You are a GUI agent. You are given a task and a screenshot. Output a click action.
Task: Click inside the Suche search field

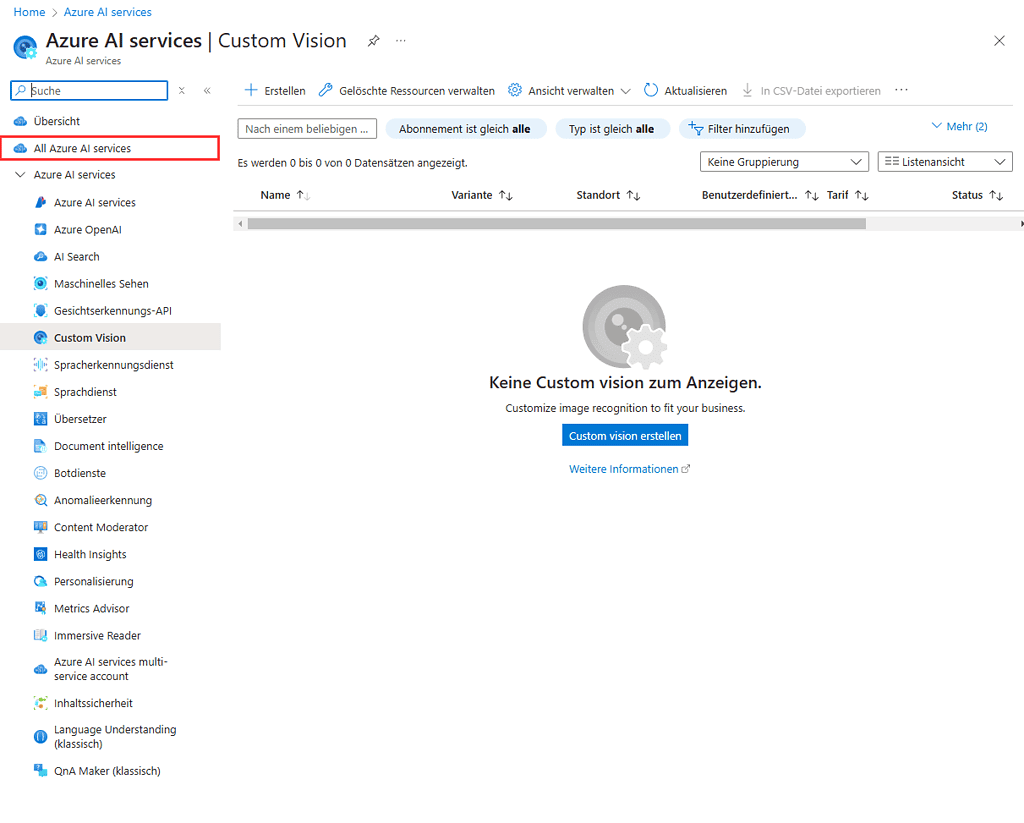[x=90, y=89]
